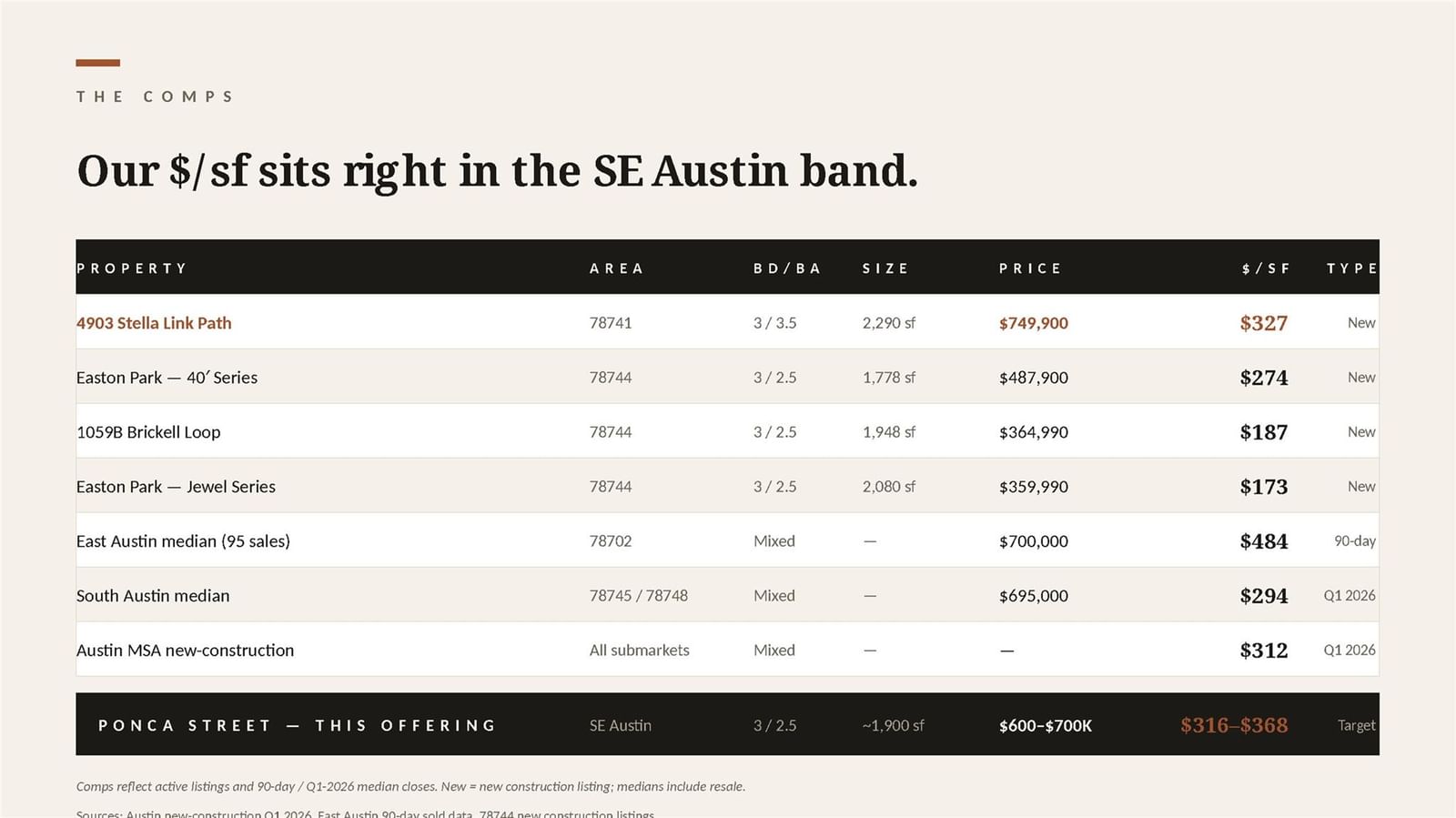Select the Easton Park — 40′ Series row
Viewport: 1456px width, 818px height.
click(727, 377)
